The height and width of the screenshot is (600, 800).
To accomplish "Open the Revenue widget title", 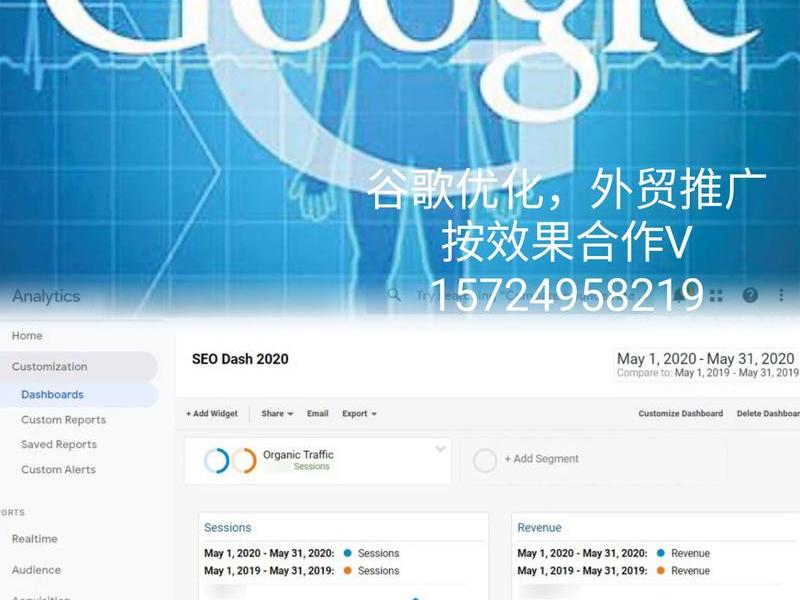I will point(539,528).
